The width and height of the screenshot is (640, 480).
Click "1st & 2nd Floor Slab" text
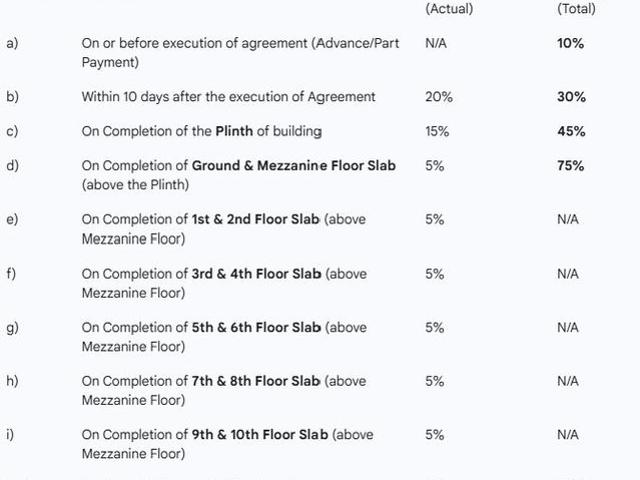tap(256, 220)
